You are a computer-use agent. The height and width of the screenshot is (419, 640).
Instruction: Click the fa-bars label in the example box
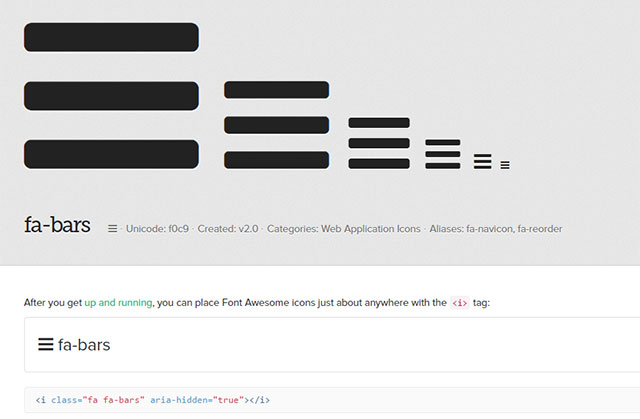point(84,345)
